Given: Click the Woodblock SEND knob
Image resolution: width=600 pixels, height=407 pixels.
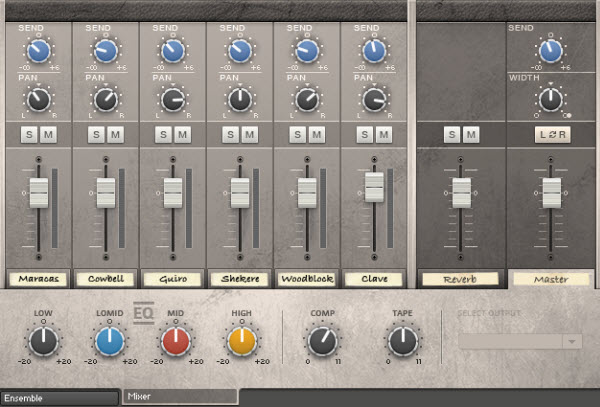Looking at the screenshot, I should 307,51.
